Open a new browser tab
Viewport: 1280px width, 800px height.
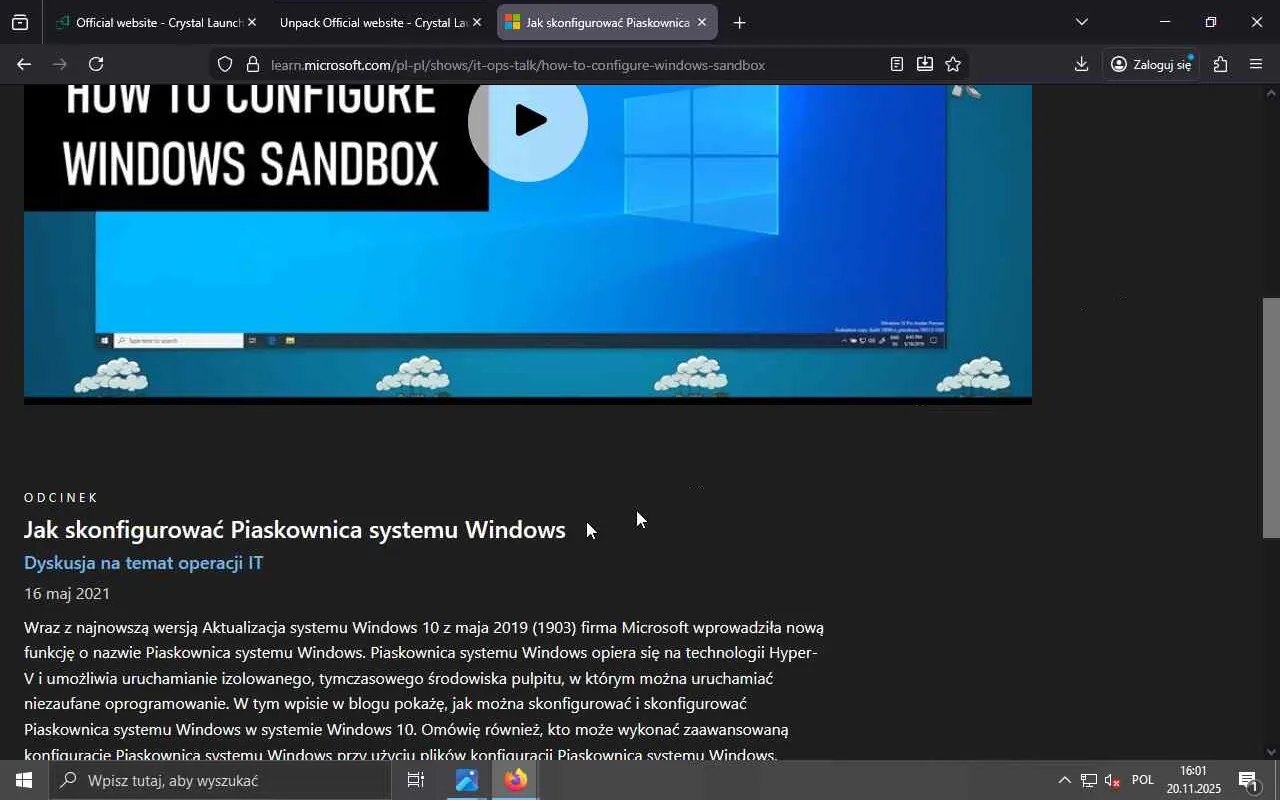739,22
